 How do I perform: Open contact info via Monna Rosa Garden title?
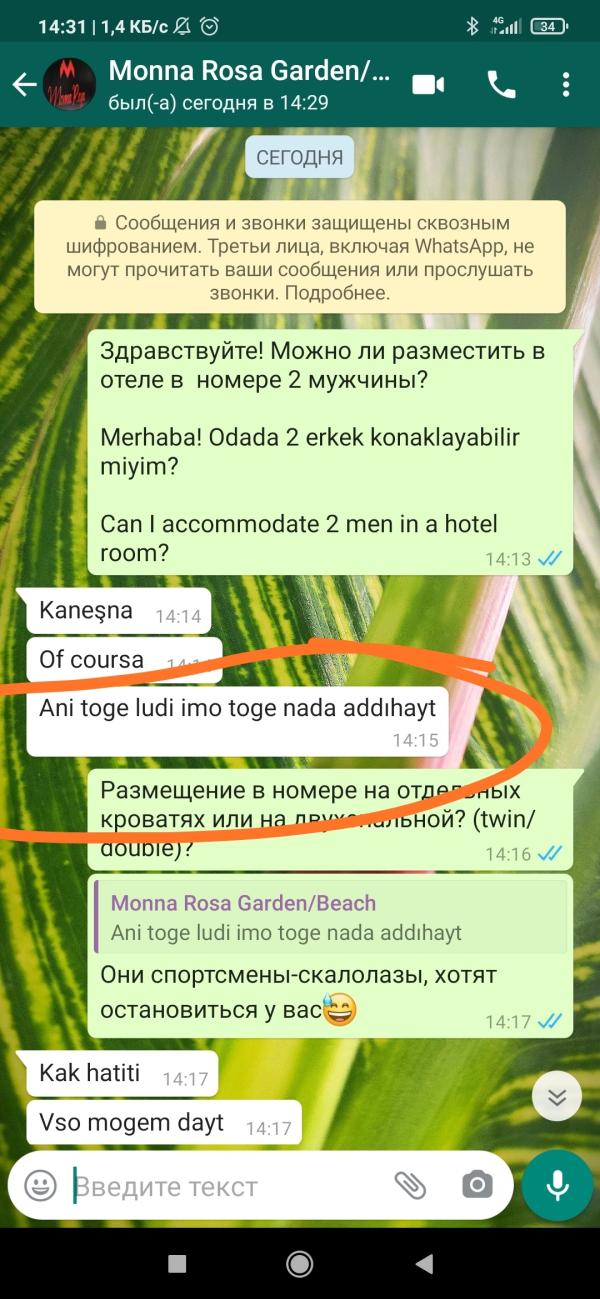pyautogui.click(x=249, y=71)
